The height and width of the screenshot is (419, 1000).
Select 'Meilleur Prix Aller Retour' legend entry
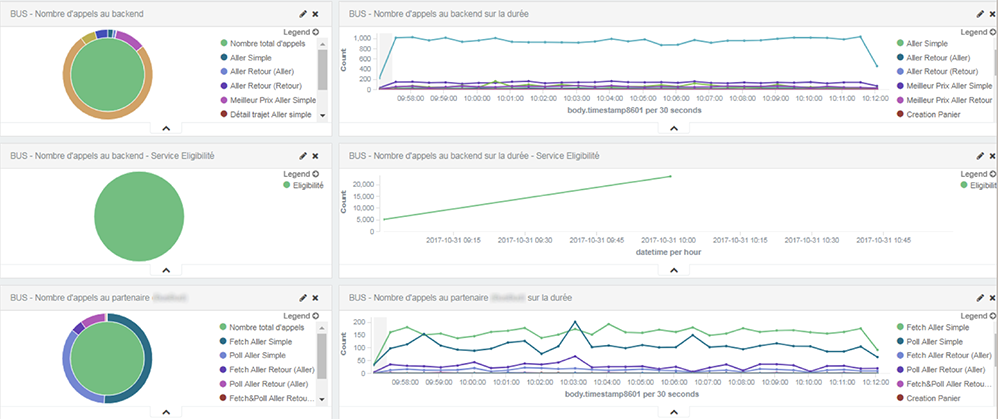click(945, 100)
